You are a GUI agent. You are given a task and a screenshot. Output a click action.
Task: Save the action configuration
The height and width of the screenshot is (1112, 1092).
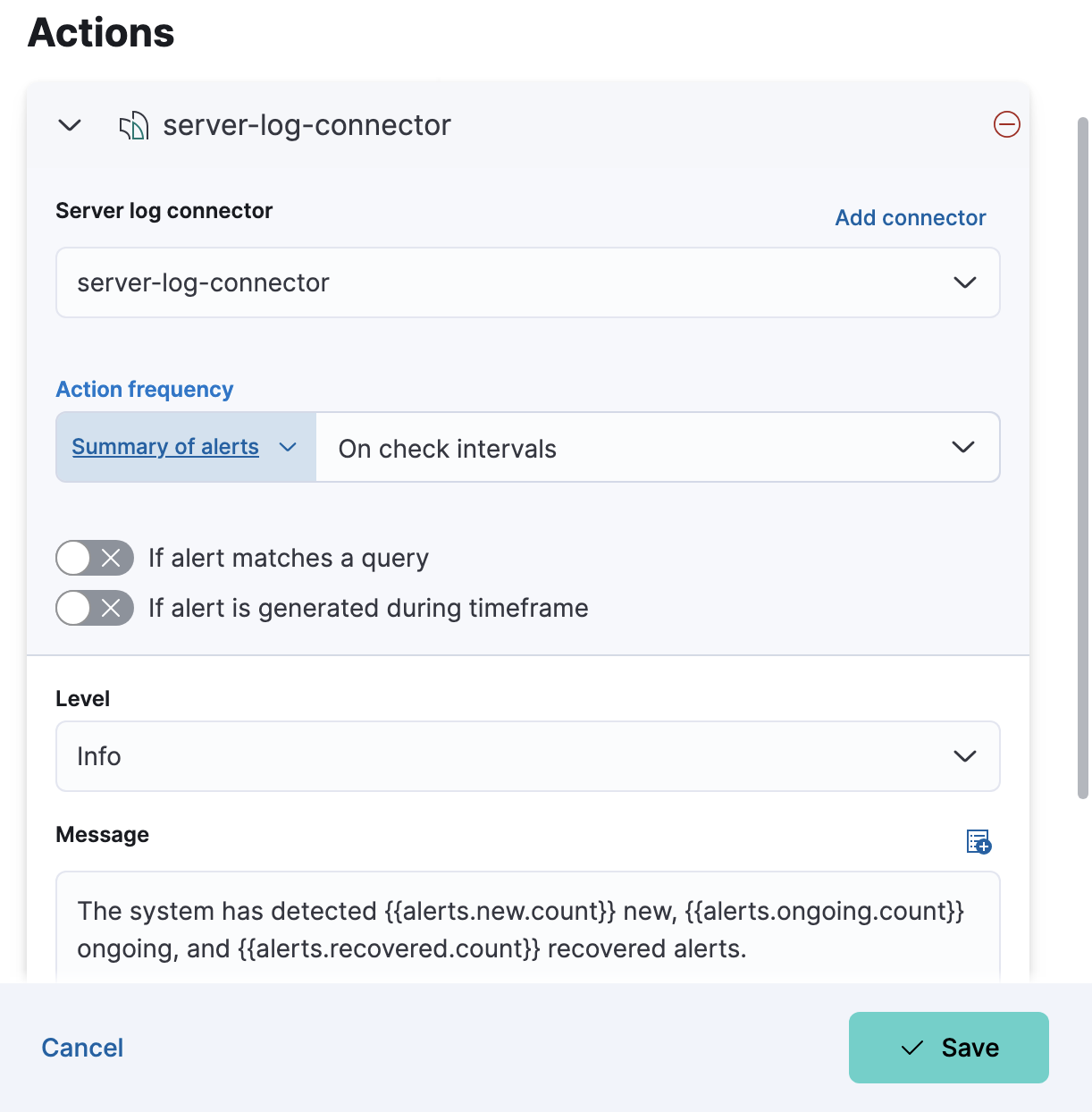click(949, 1047)
